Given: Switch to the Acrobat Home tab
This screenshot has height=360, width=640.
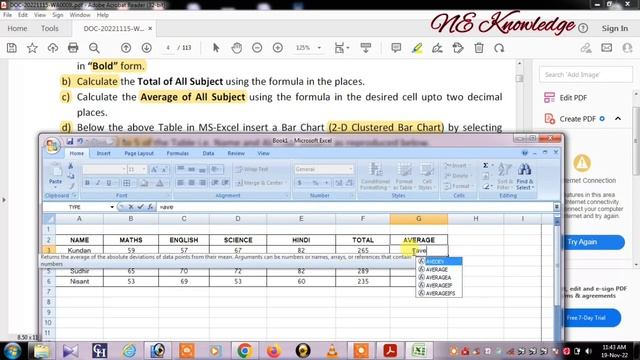Looking at the screenshot, I should 17,29.
